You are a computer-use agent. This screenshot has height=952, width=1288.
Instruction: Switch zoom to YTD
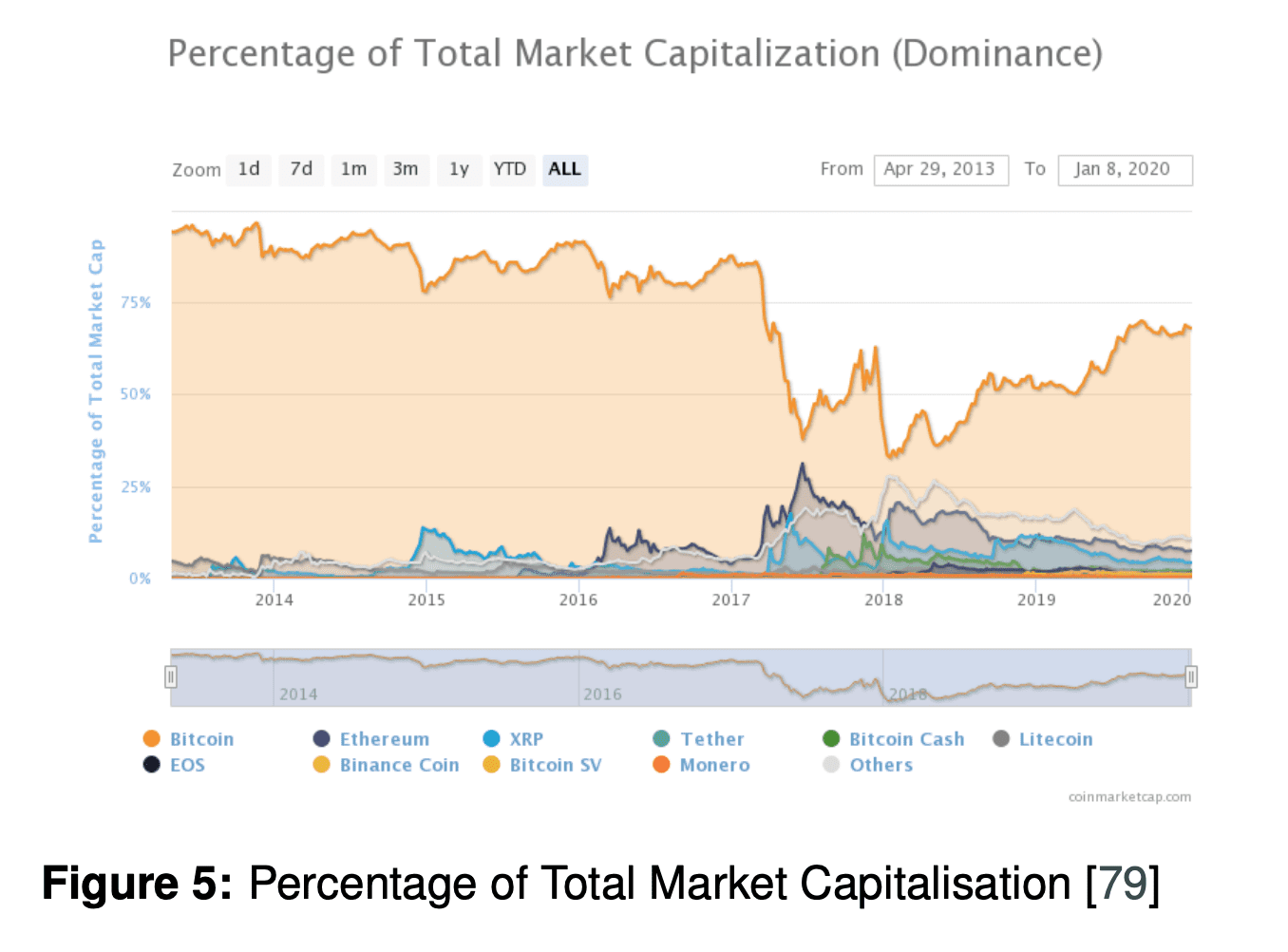pos(510,169)
